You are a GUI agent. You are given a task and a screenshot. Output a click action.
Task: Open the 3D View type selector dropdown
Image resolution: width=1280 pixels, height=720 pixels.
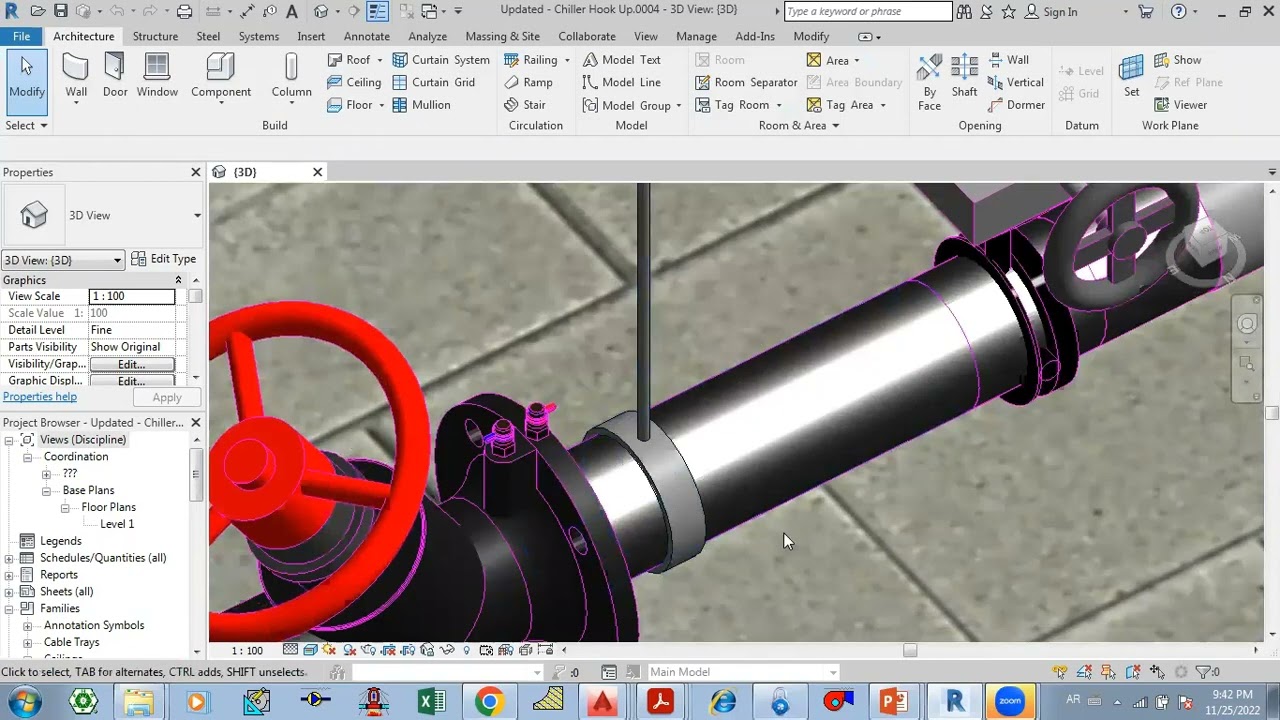pos(197,215)
